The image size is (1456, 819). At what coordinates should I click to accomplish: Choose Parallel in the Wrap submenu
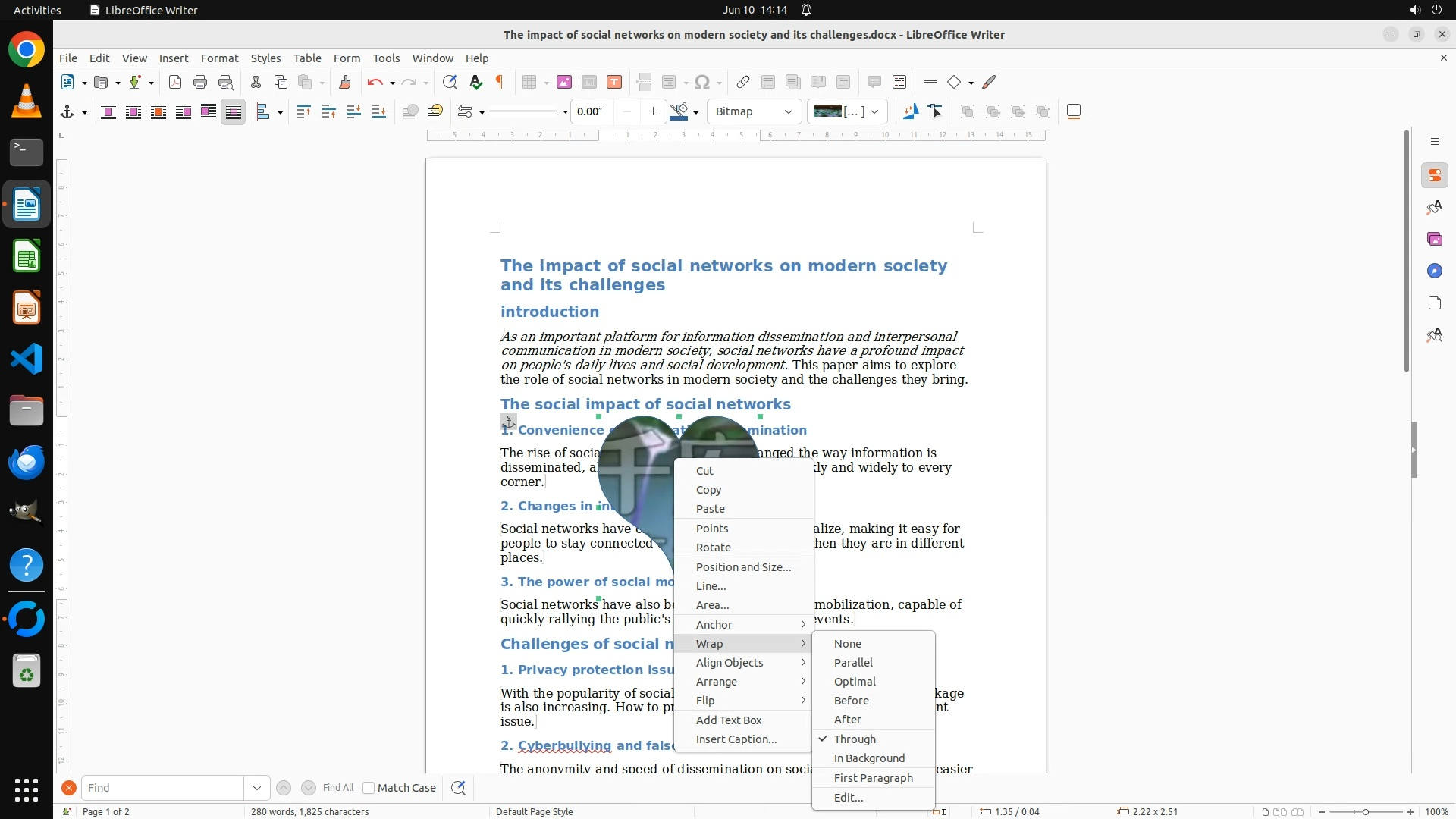click(853, 663)
